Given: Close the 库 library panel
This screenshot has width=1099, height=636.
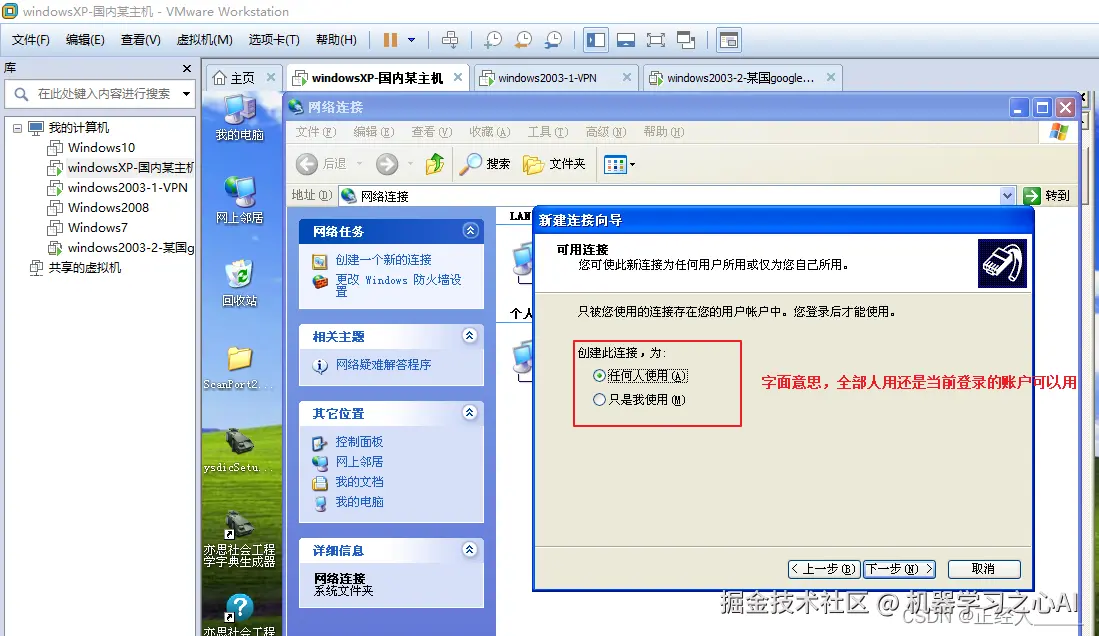Looking at the screenshot, I should coord(186,68).
